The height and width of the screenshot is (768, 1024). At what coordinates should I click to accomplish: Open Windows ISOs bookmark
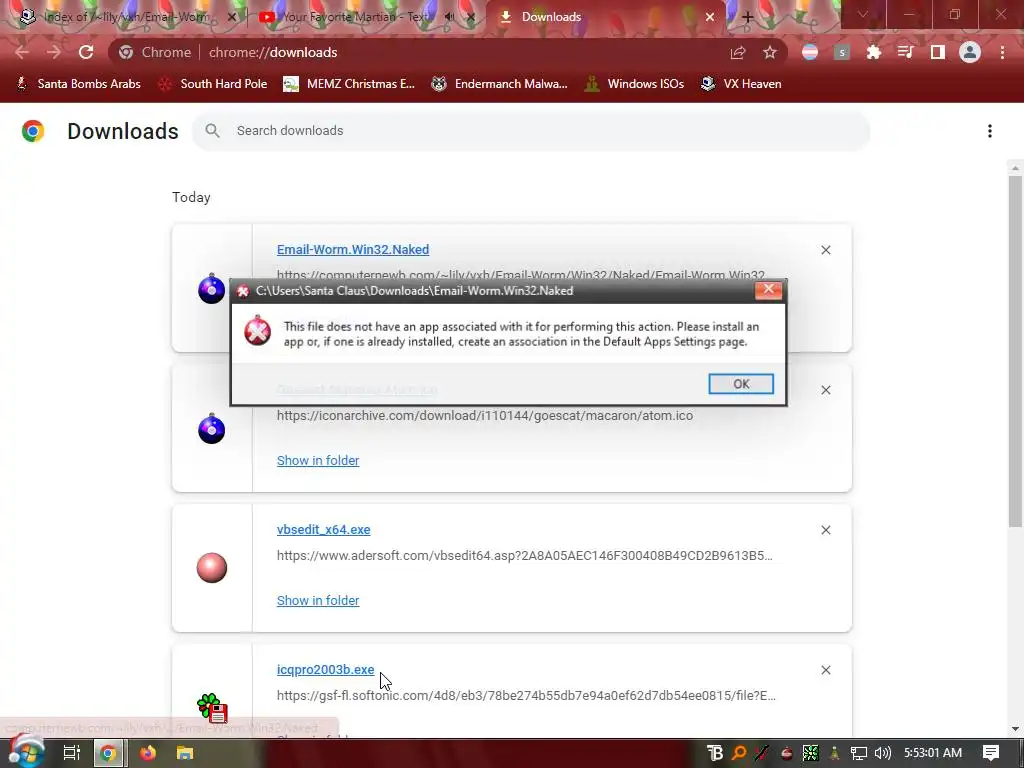tap(634, 84)
